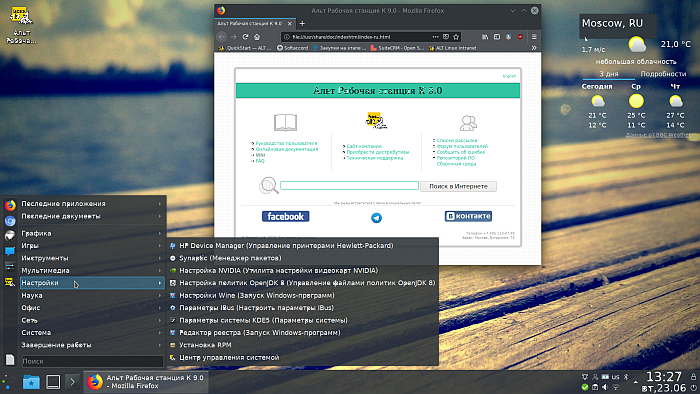
Task: Open Firefox library icon
Action: tap(485, 37)
